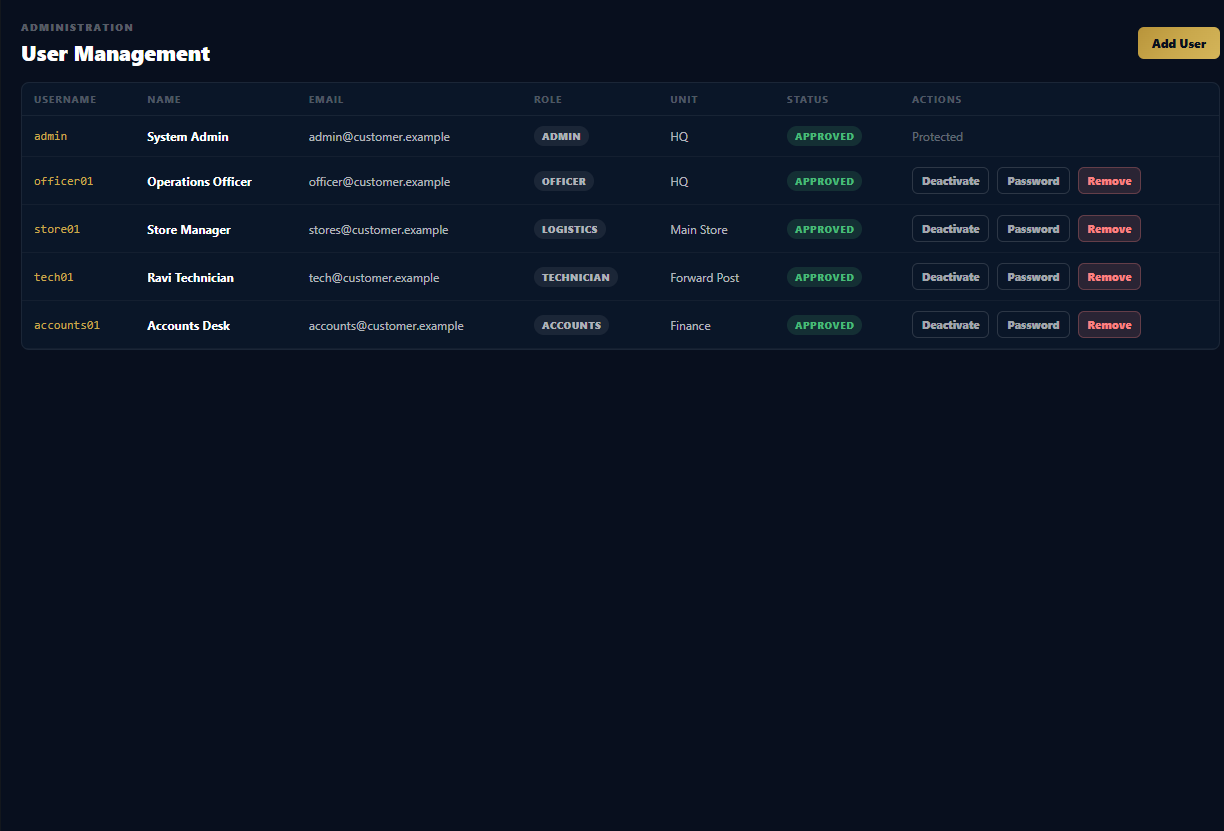Viewport: 1224px width, 831px height.
Task: Click email admin@customer.example
Action: click(379, 136)
